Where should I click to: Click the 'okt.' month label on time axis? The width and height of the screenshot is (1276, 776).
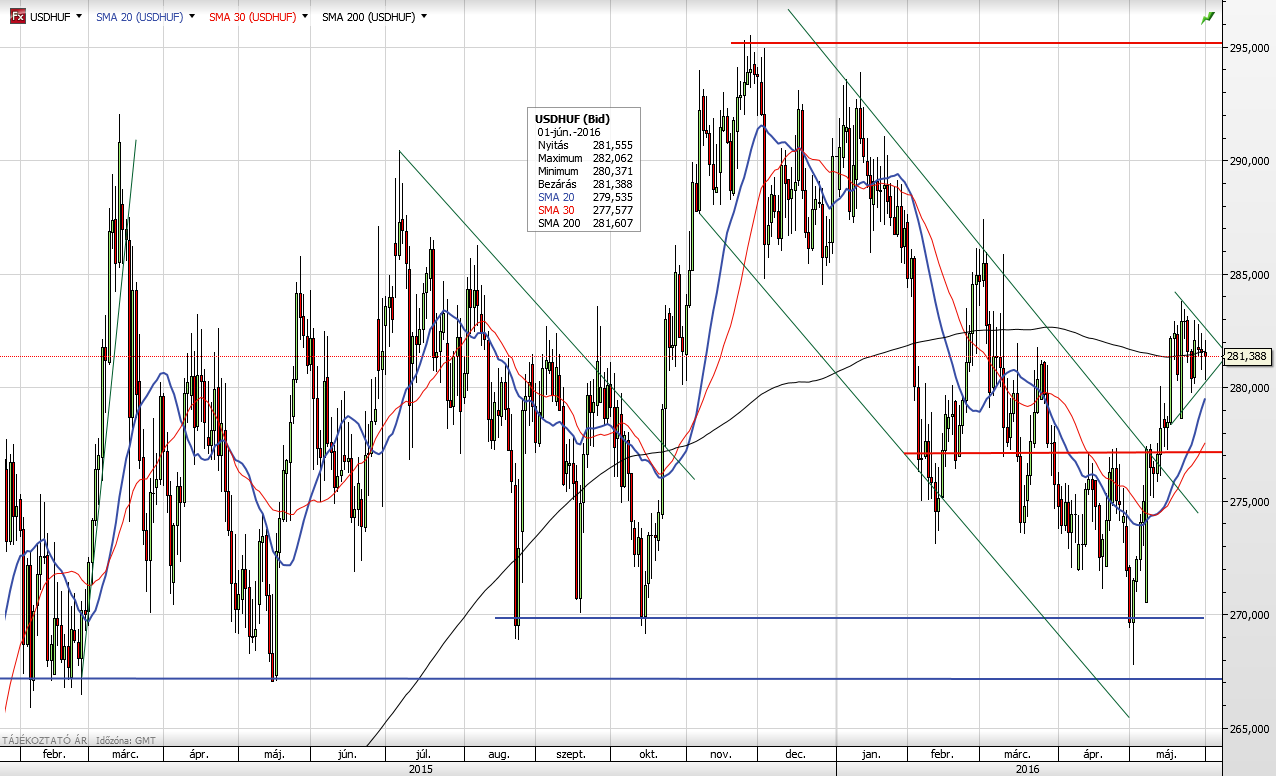647,754
